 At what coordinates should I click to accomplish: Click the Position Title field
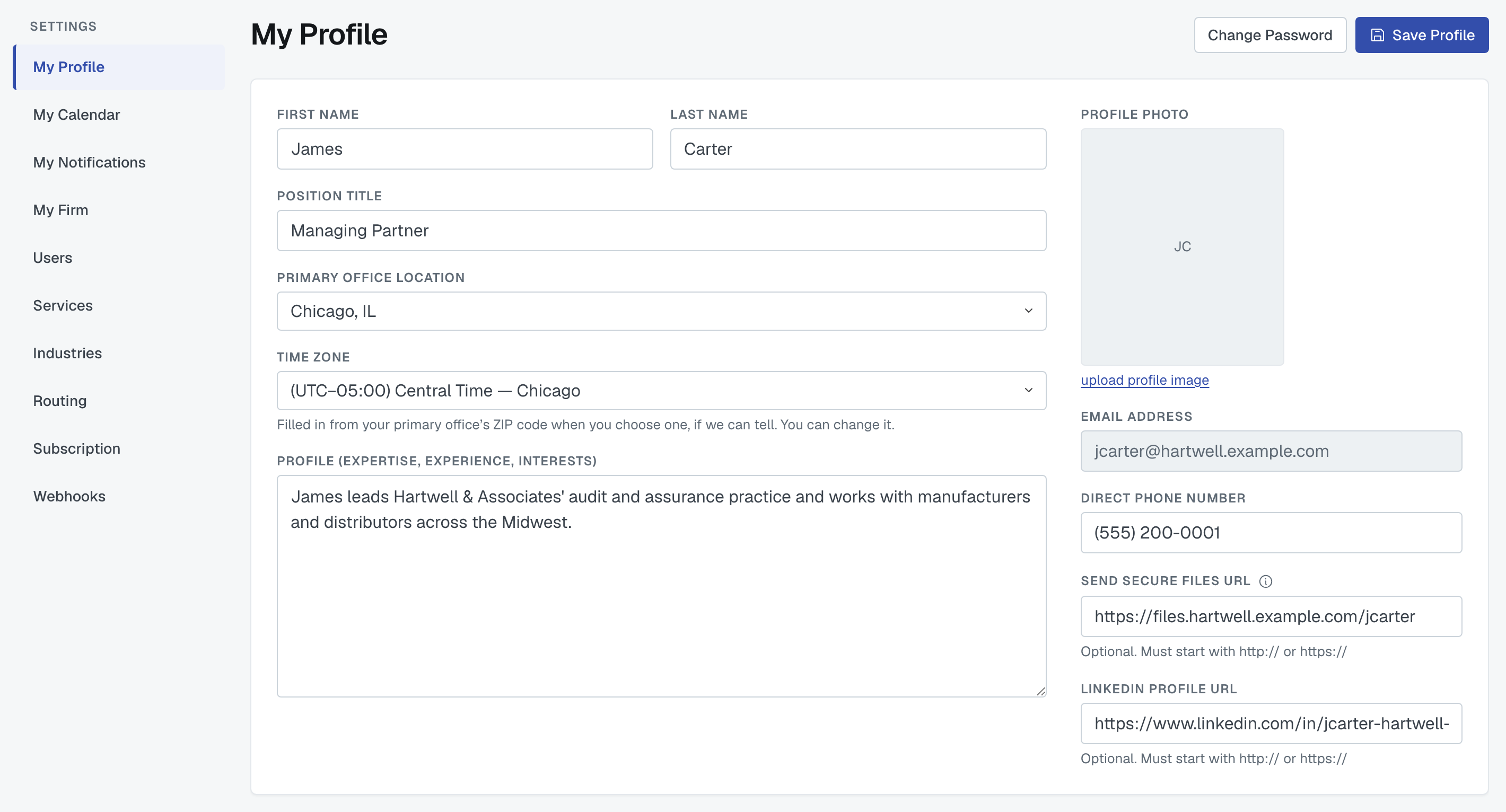[x=661, y=231]
